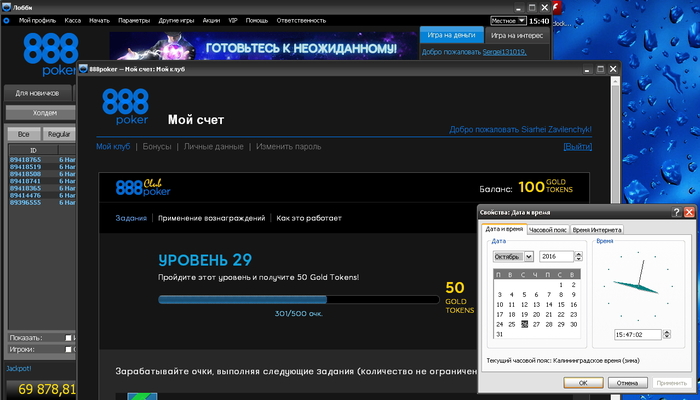Increase time with the up spinner arrow
700x400 pixels.
(x=667, y=332)
